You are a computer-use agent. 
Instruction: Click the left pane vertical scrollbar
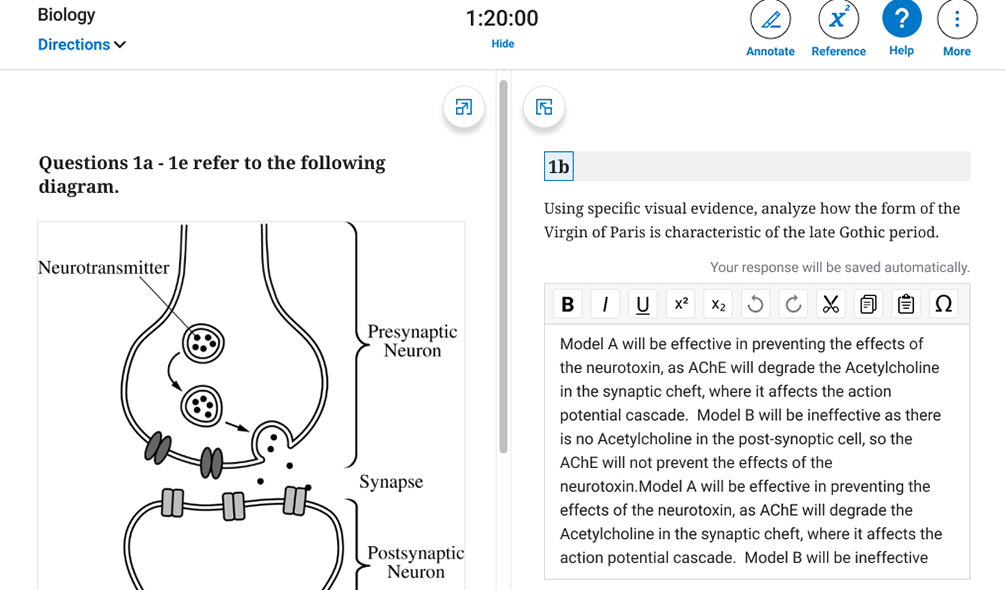click(x=504, y=266)
